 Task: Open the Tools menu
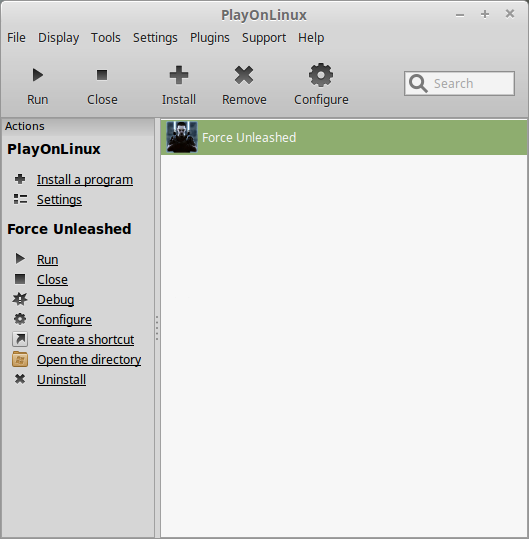pyautogui.click(x=106, y=37)
